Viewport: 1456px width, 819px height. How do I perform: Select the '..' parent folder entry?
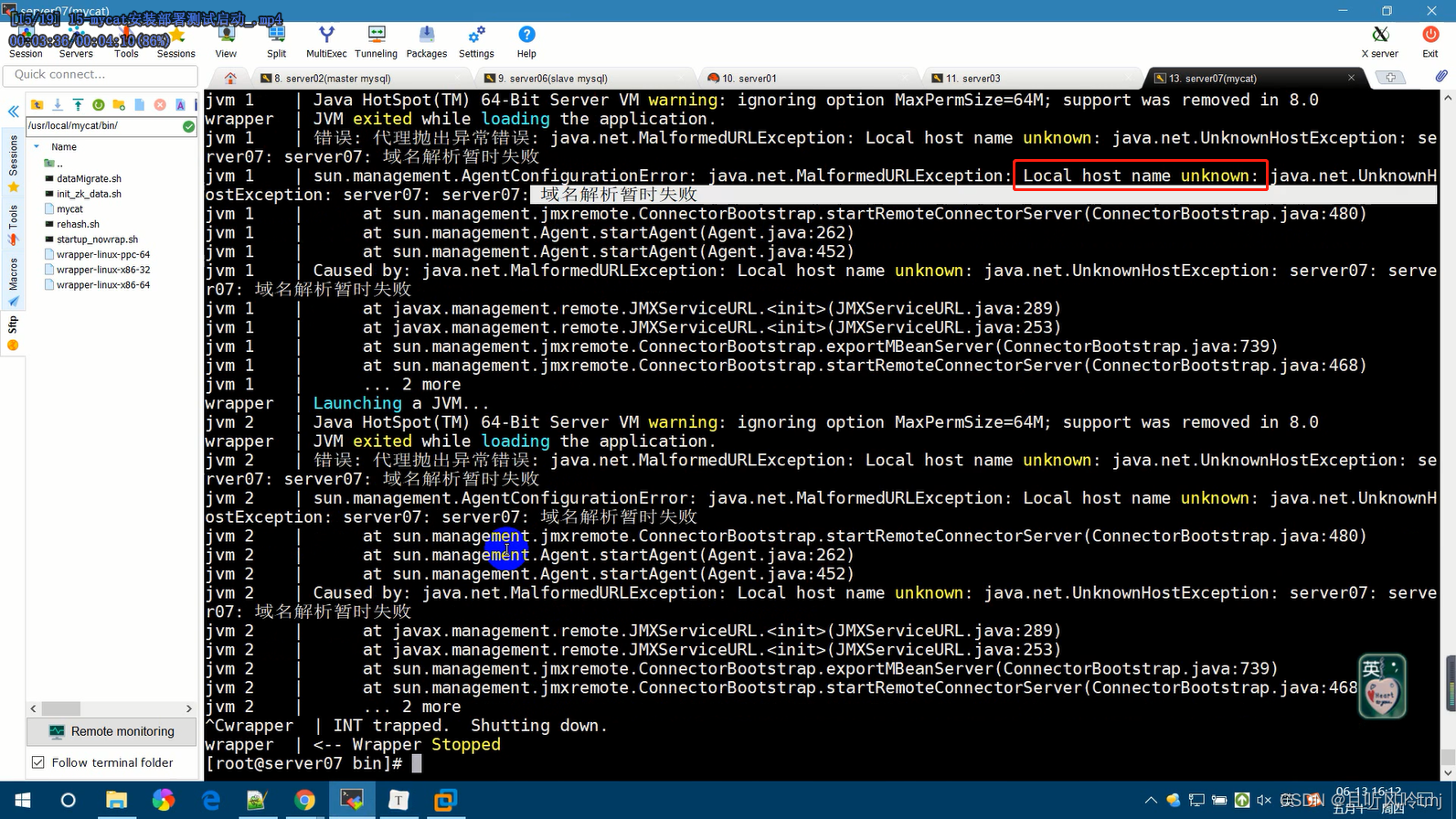[x=55, y=164]
